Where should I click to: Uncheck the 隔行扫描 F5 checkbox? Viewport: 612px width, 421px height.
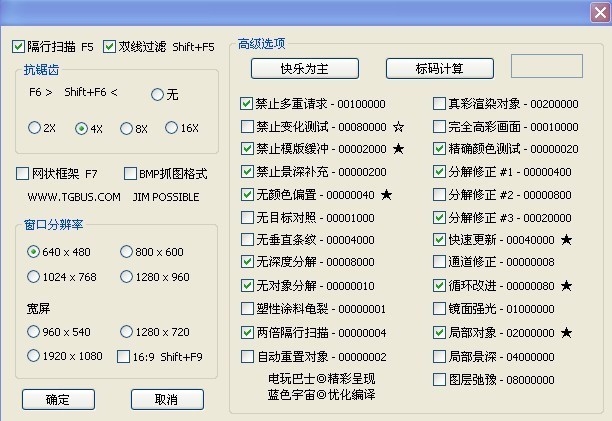pyautogui.click(x=18, y=46)
